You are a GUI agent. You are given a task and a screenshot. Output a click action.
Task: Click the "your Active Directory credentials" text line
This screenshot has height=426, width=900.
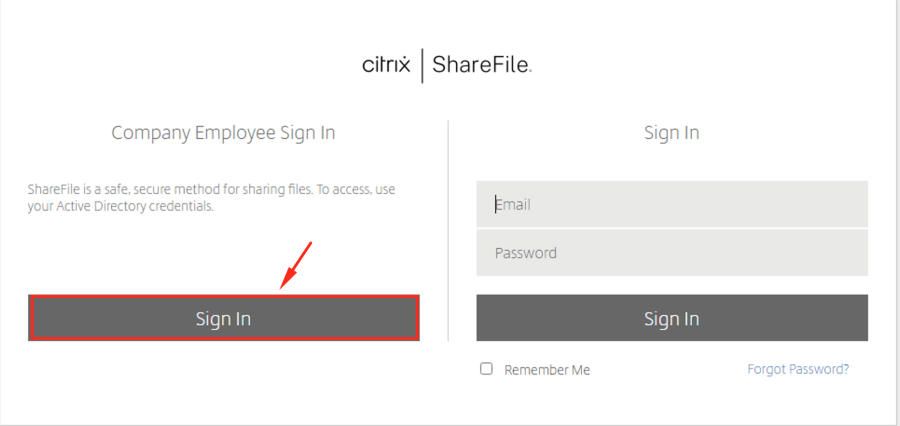coord(121,208)
